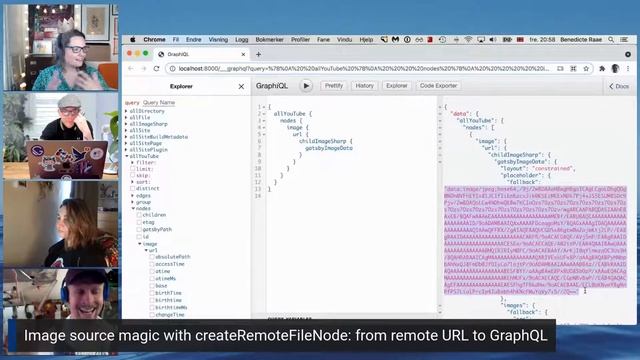Click the battery icon in menu bar

click(x=507, y=40)
